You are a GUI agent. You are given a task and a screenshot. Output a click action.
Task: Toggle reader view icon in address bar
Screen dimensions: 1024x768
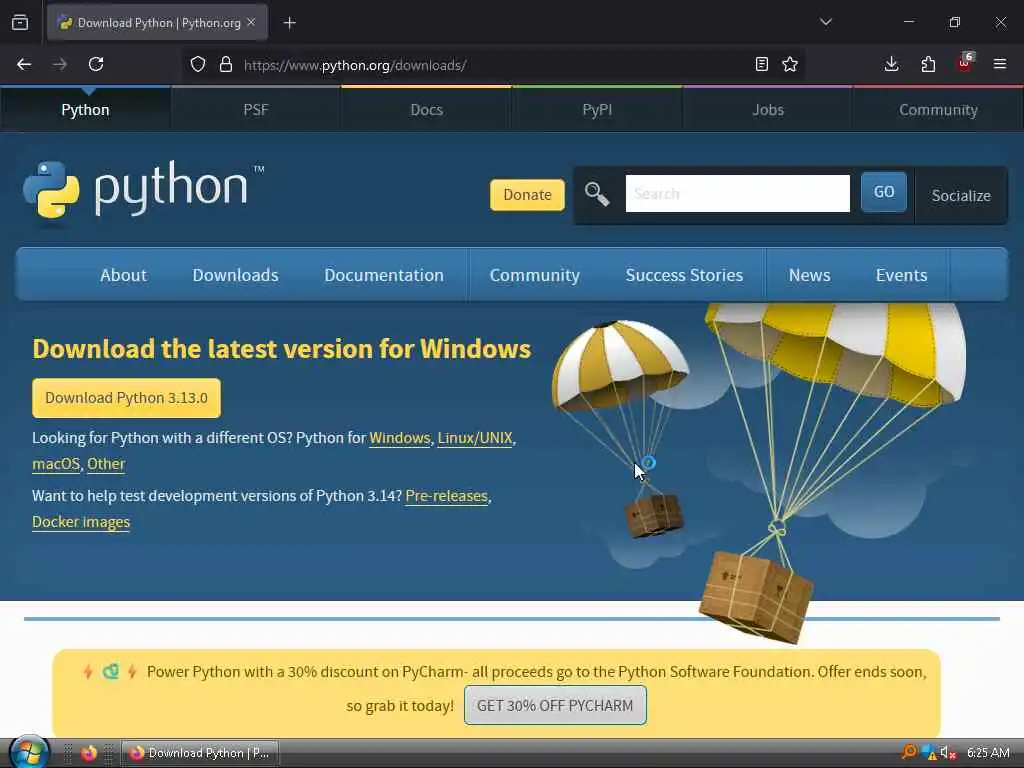761,64
